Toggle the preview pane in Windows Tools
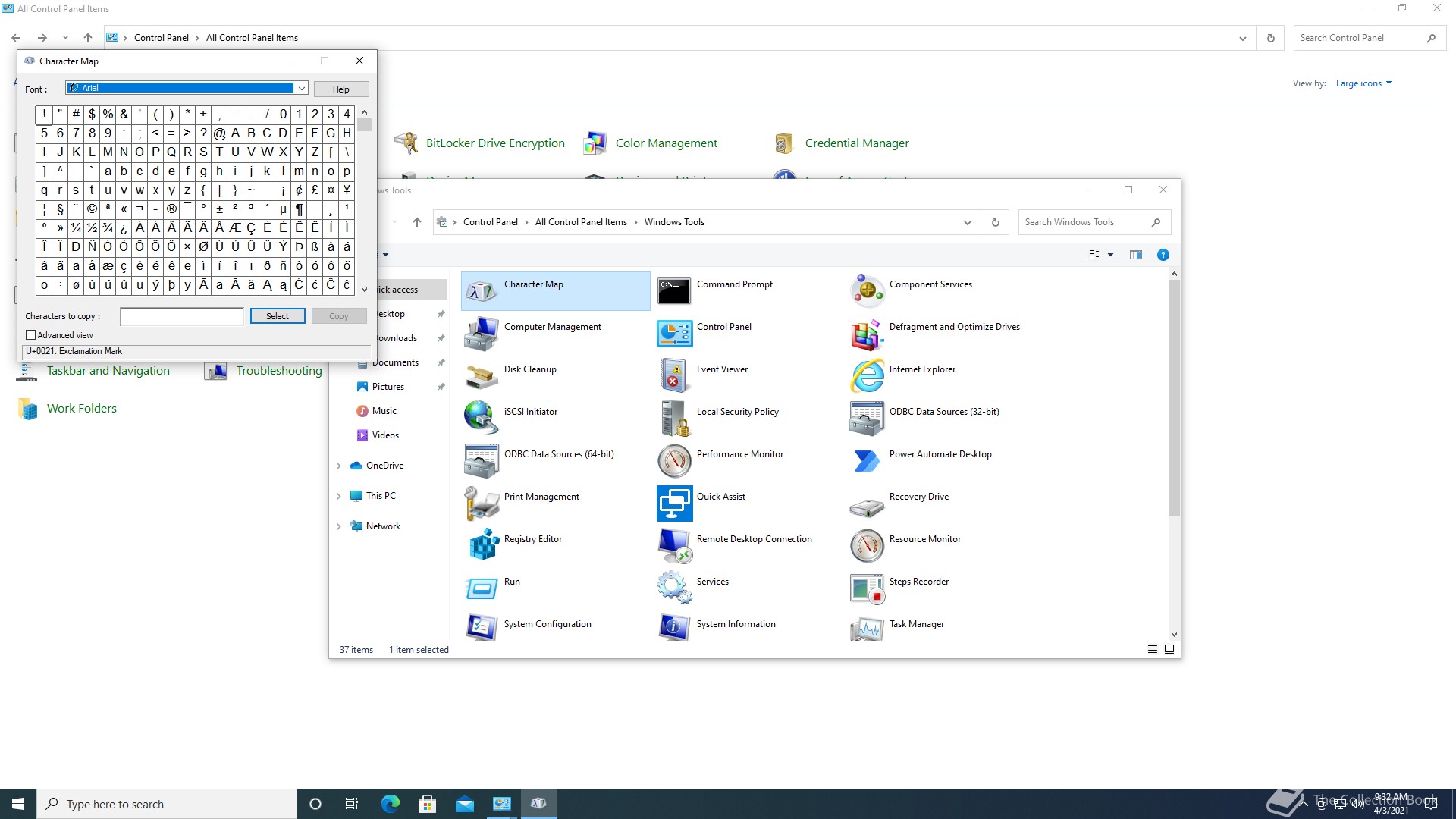 pos(1135,255)
